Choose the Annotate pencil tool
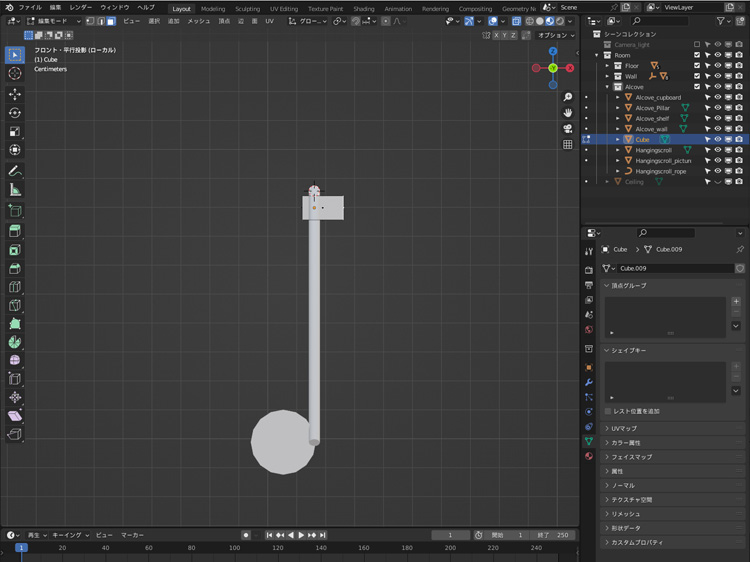750x562 pixels. tap(15, 170)
